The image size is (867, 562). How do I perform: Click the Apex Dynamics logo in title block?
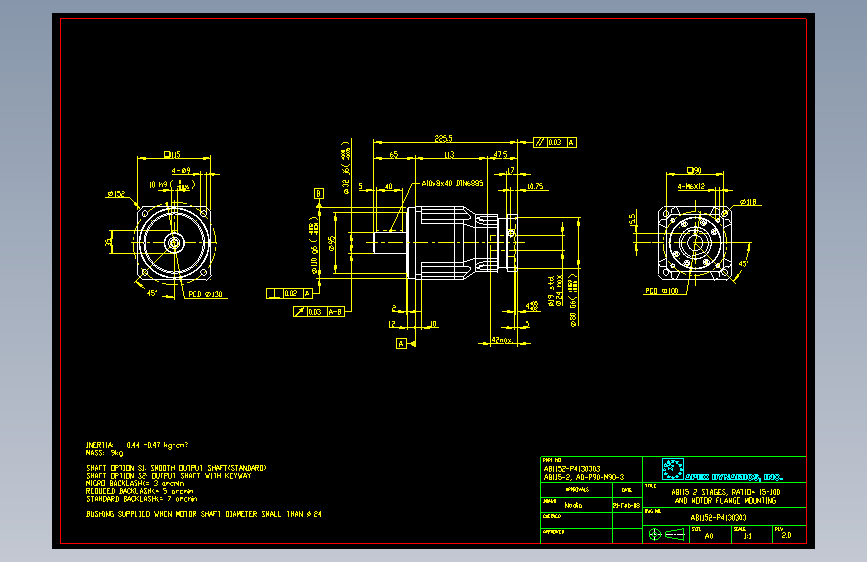tap(722, 470)
